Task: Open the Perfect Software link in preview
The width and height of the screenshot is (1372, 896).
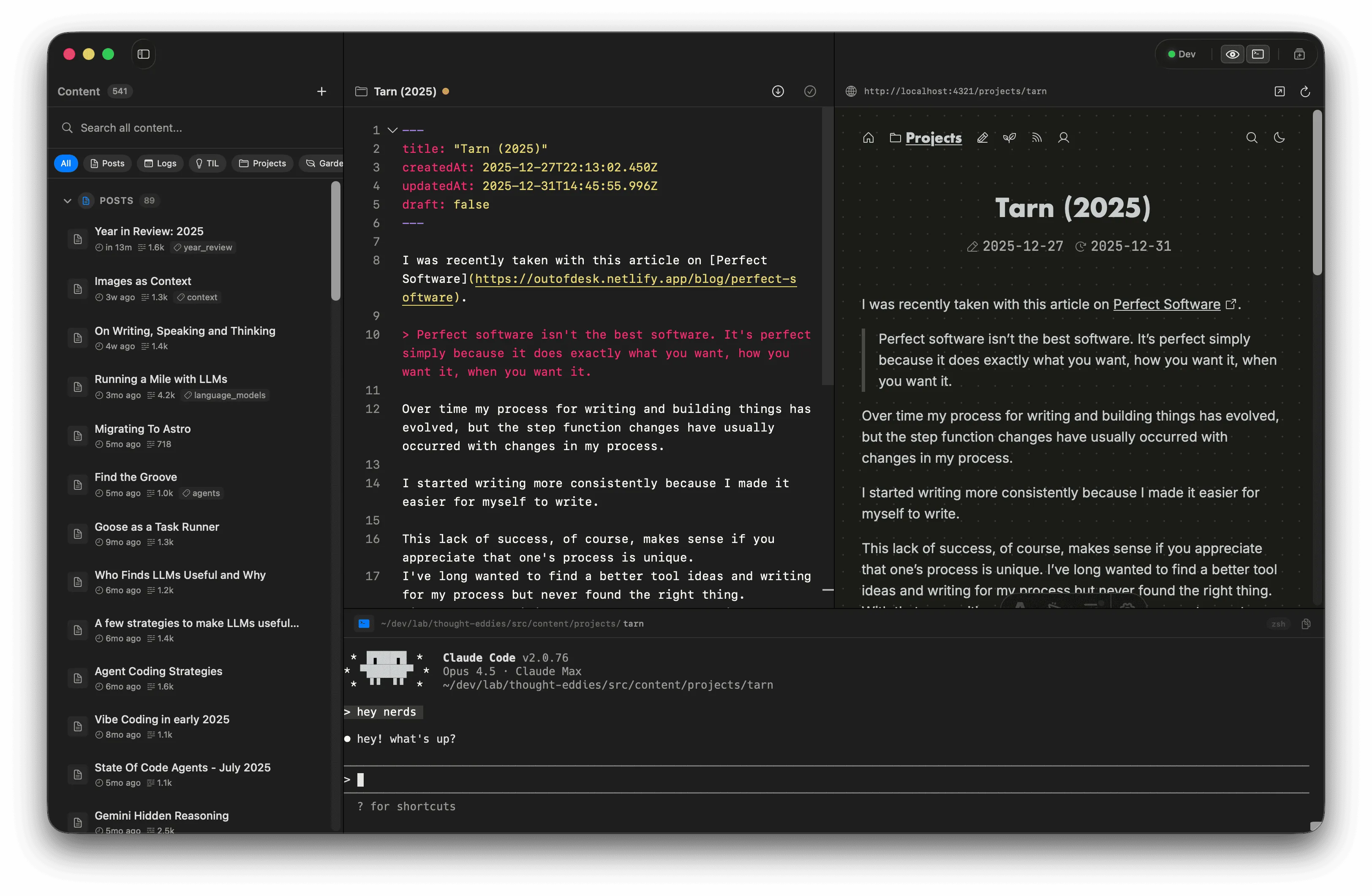Action: [x=1166, y=305]
